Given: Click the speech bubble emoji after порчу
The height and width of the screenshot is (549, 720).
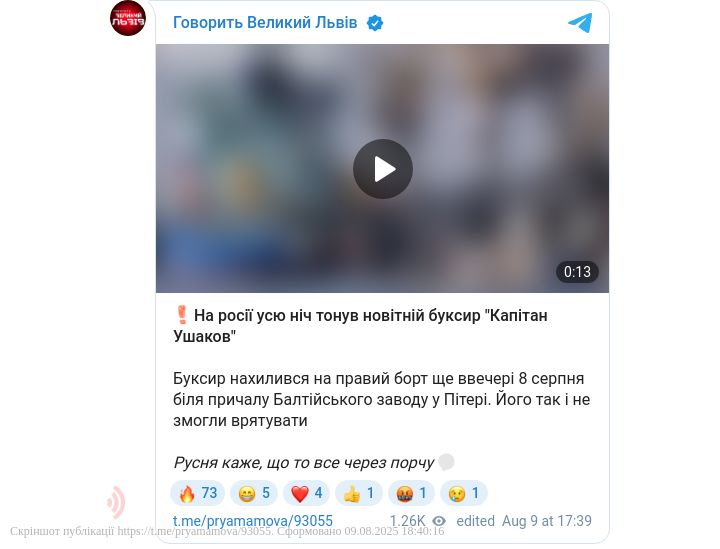Looking at the screenshot, I should [446, 462].
